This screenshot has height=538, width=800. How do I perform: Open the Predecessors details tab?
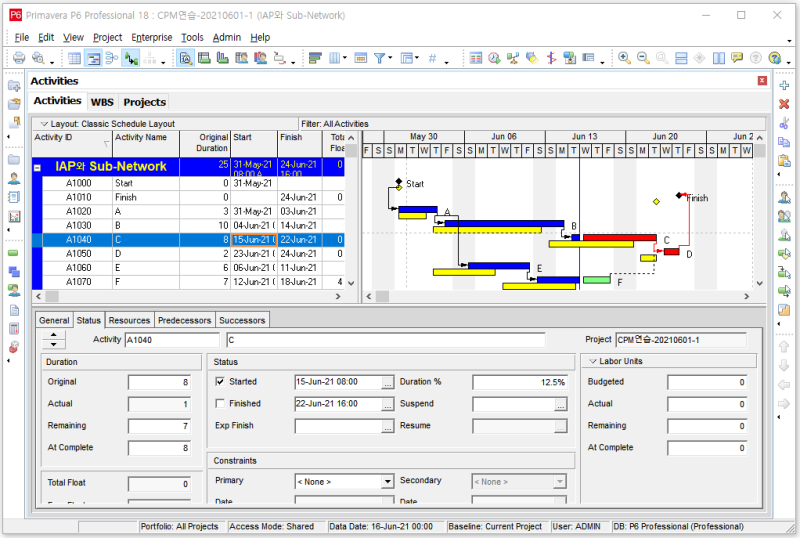pos(184,320)
